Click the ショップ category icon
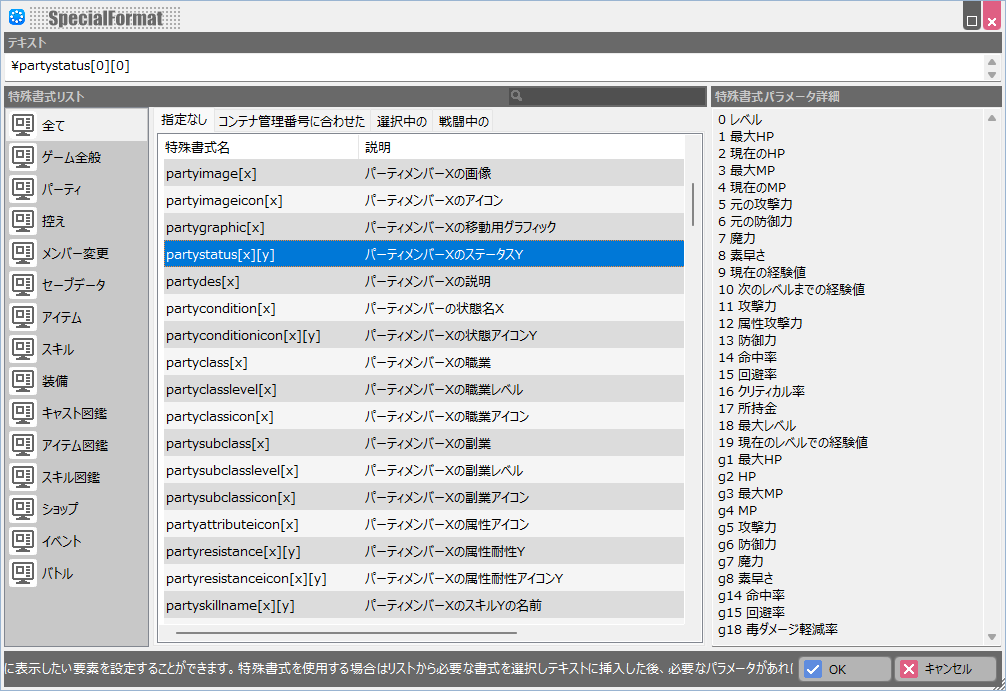1006x691 pixels. tap(23, 509)
